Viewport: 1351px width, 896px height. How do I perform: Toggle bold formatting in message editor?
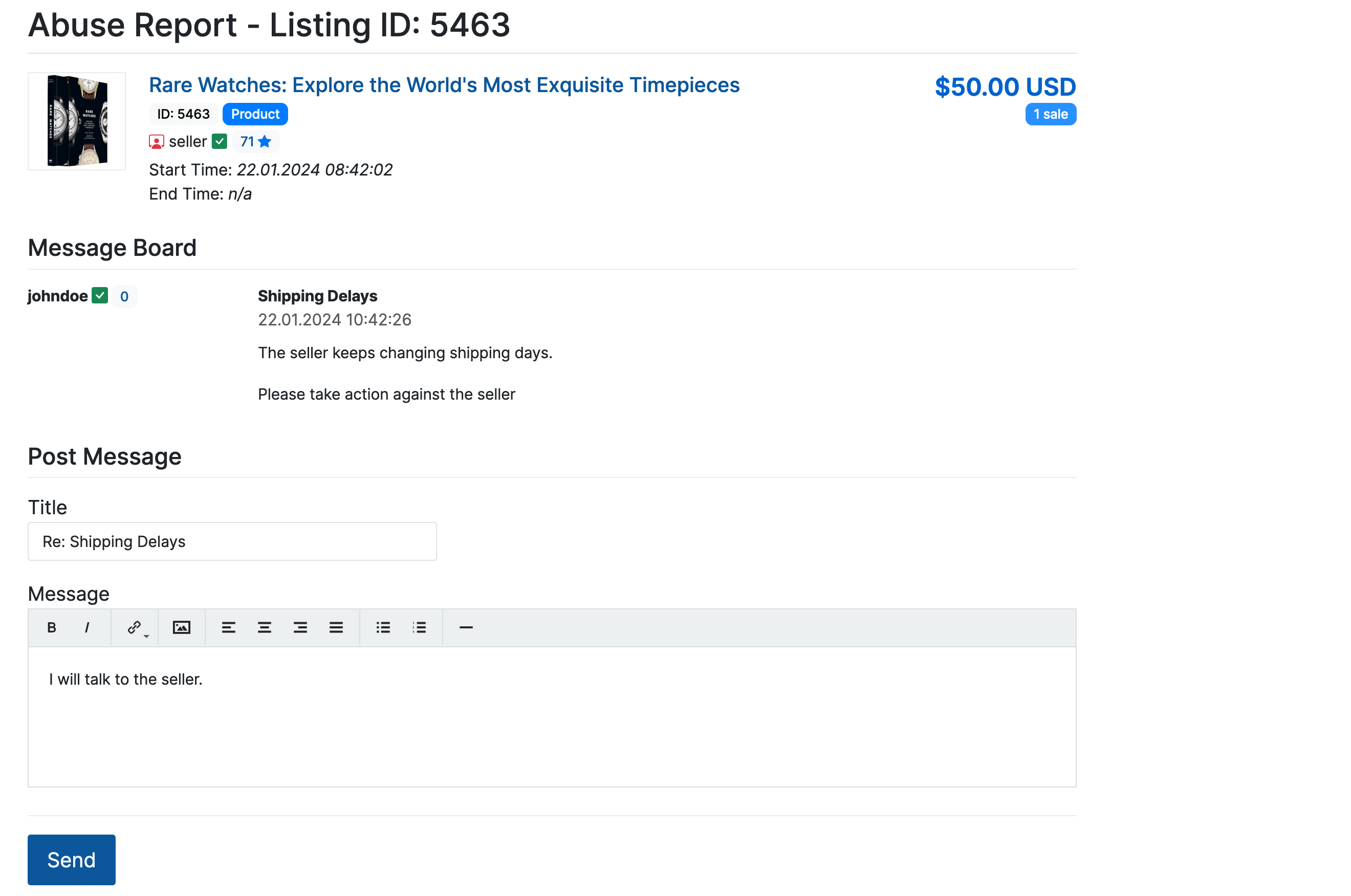click(x=52, y=627)
